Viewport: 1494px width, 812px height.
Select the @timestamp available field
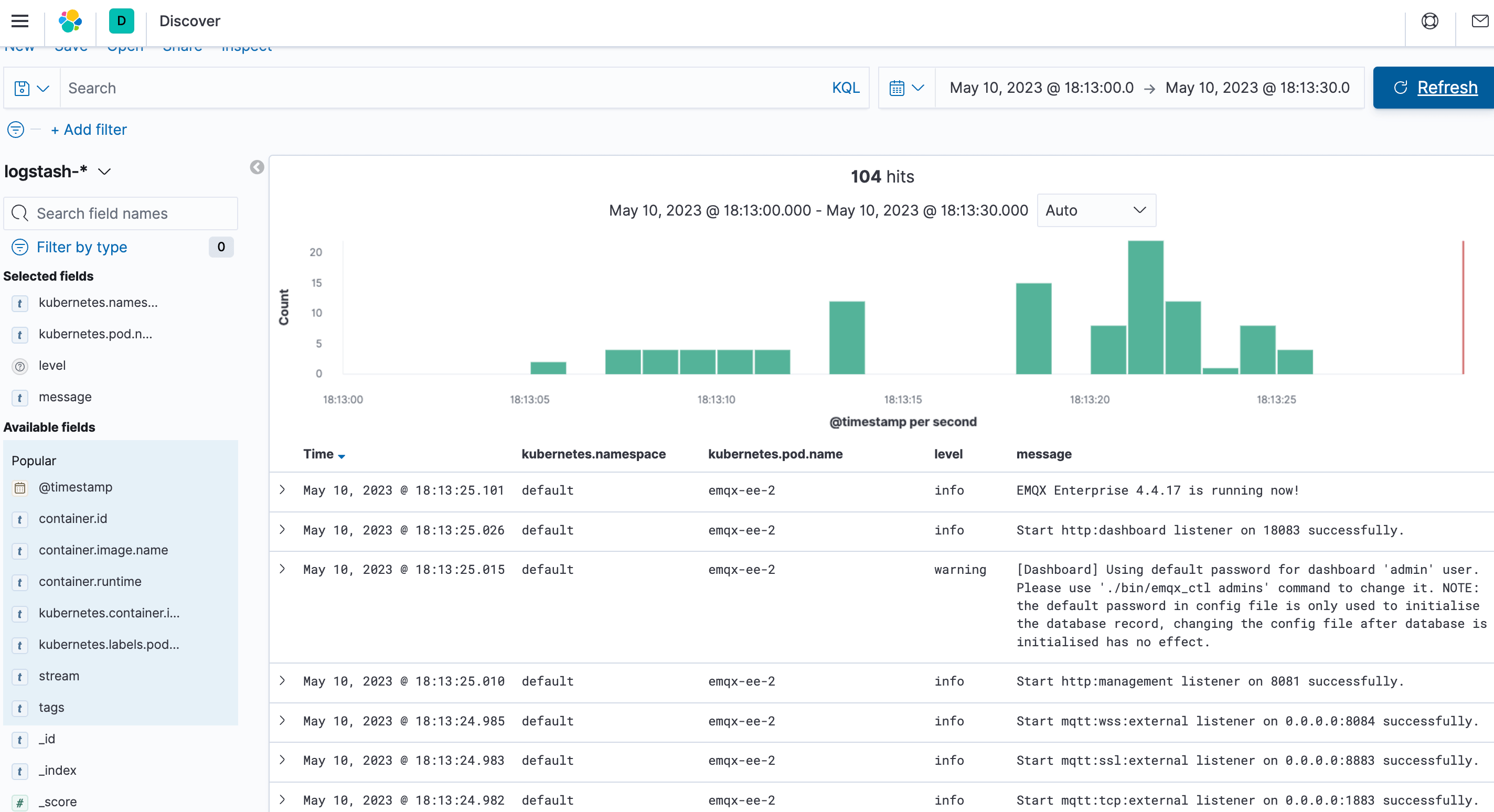click(76, 488)
